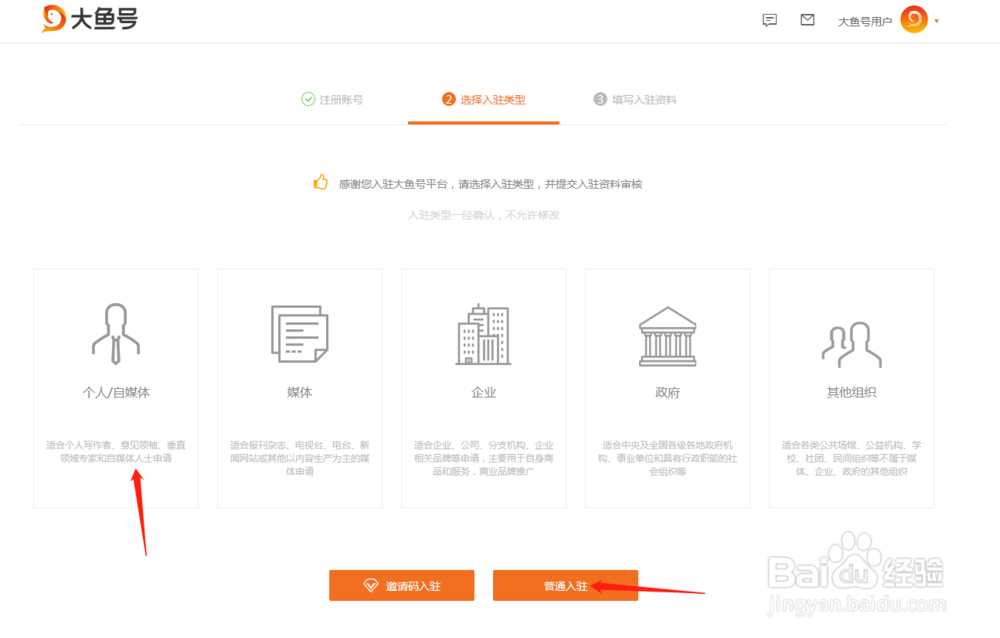The height and width of the screenshot is (638, 1000).
Task: Choose the 其他组织 card title
Action: click(x=851, y=392)
